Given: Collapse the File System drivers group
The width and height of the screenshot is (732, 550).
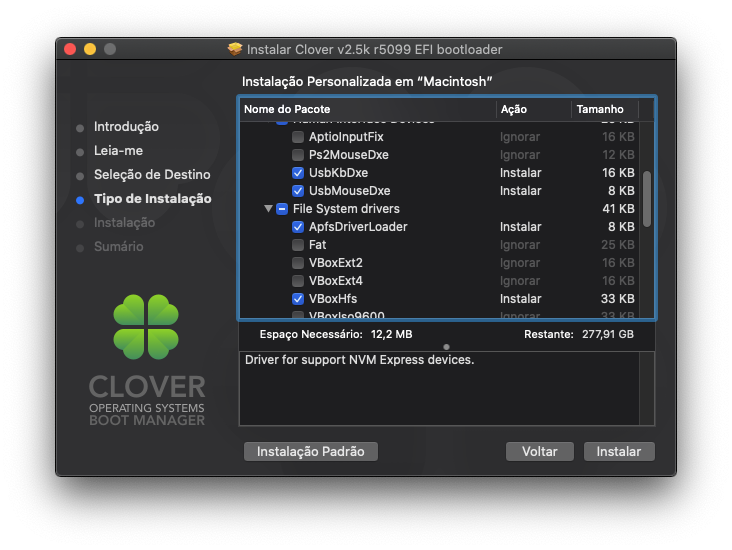Looking at the screenshot, I should 268,209.
